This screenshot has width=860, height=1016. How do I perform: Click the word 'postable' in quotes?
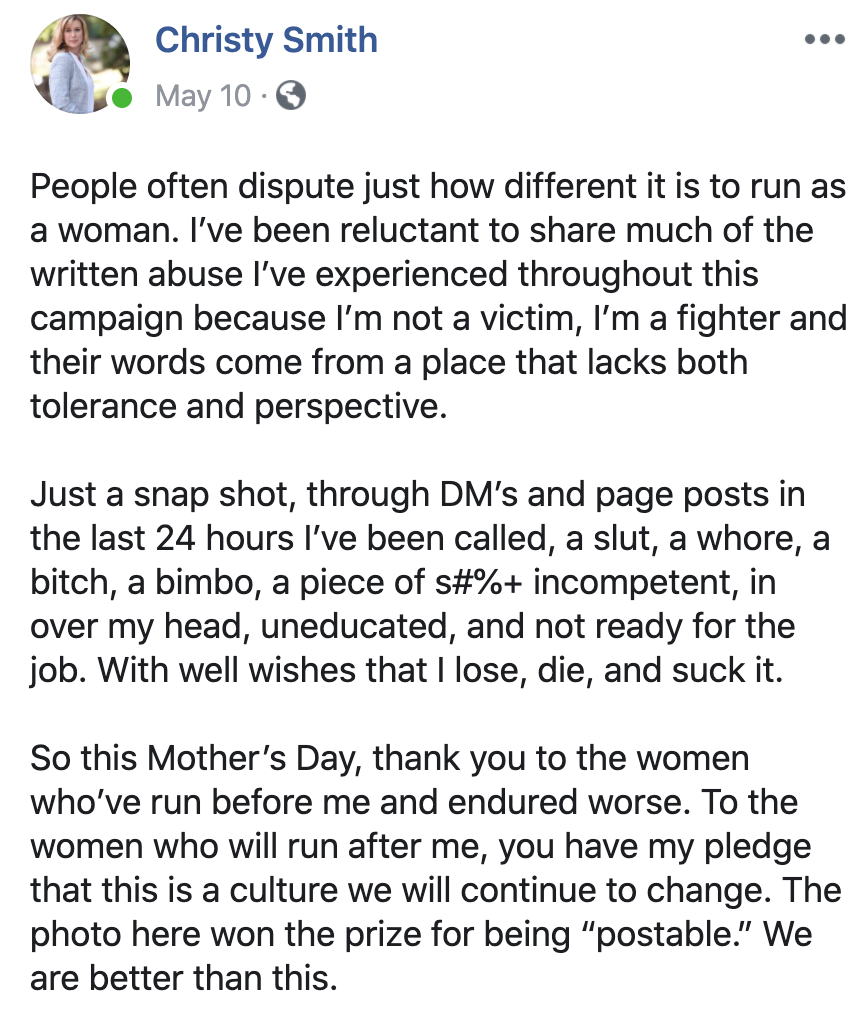[668, 935]
